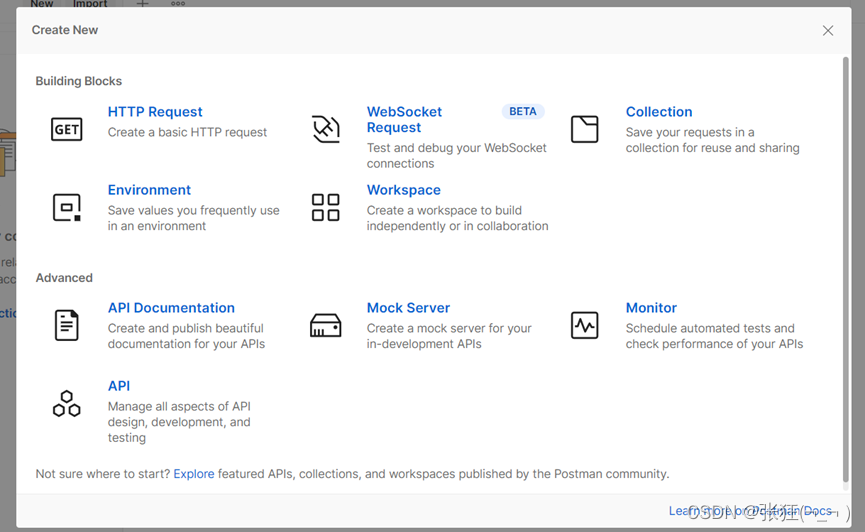Click the Monitor pulse icon
Image resolution: width=865 pixels, height=532 pixels.
pos(584,325)
